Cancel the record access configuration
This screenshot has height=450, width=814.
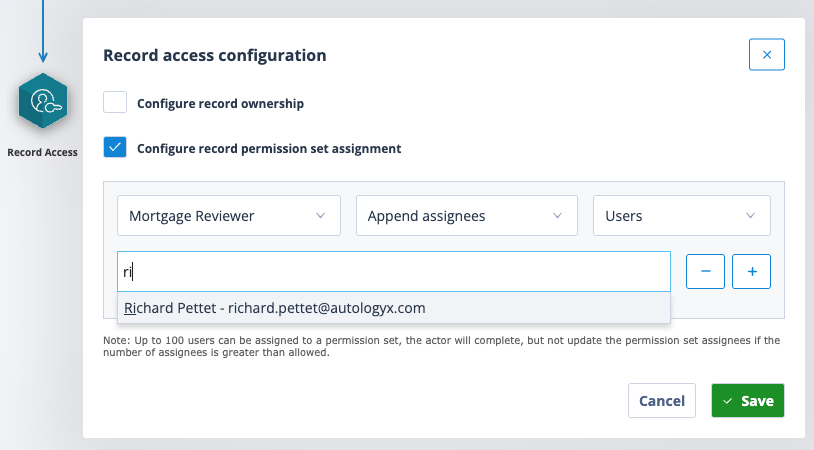tap(662, 401)
